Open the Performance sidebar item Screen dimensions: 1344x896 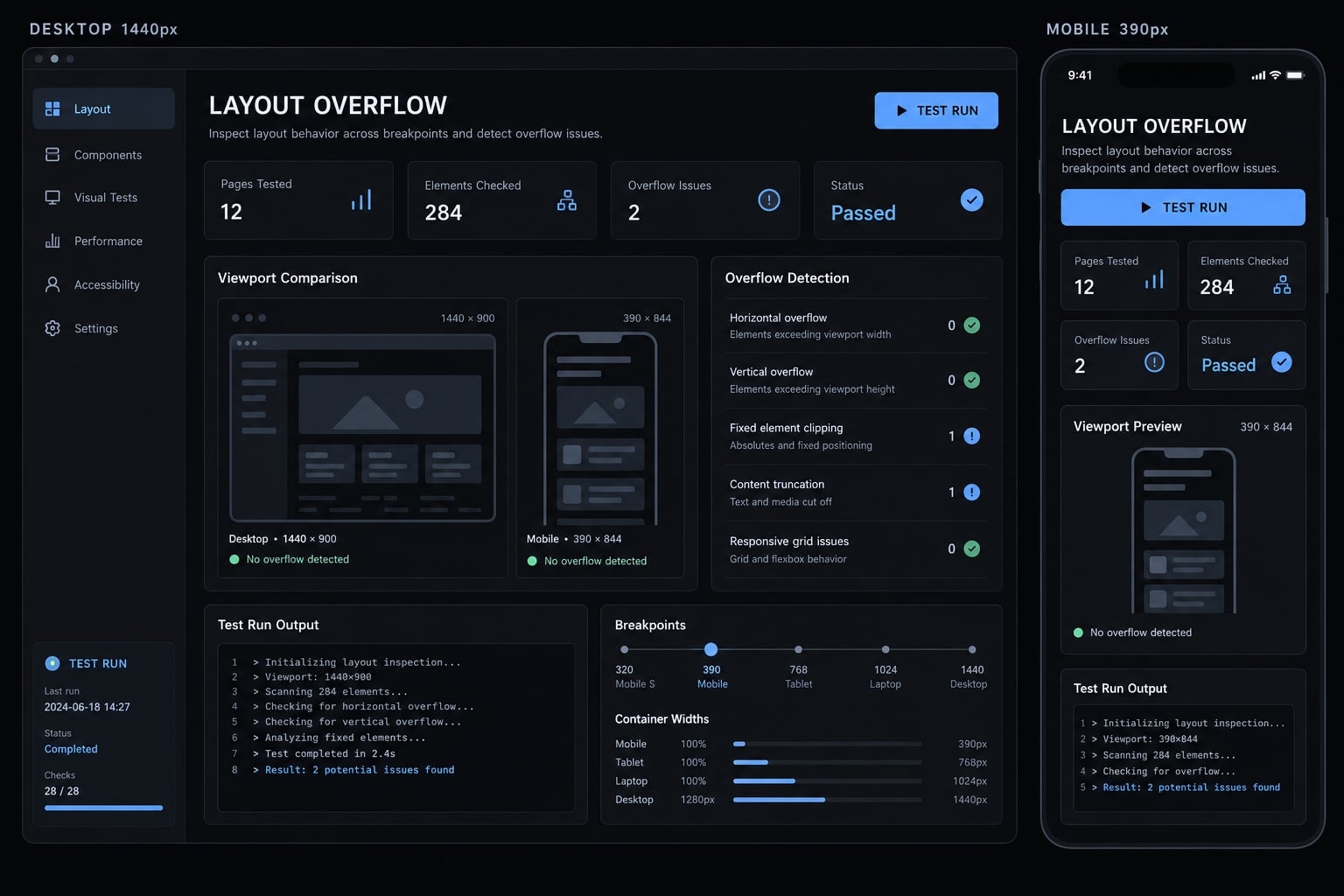click(103, 241)
